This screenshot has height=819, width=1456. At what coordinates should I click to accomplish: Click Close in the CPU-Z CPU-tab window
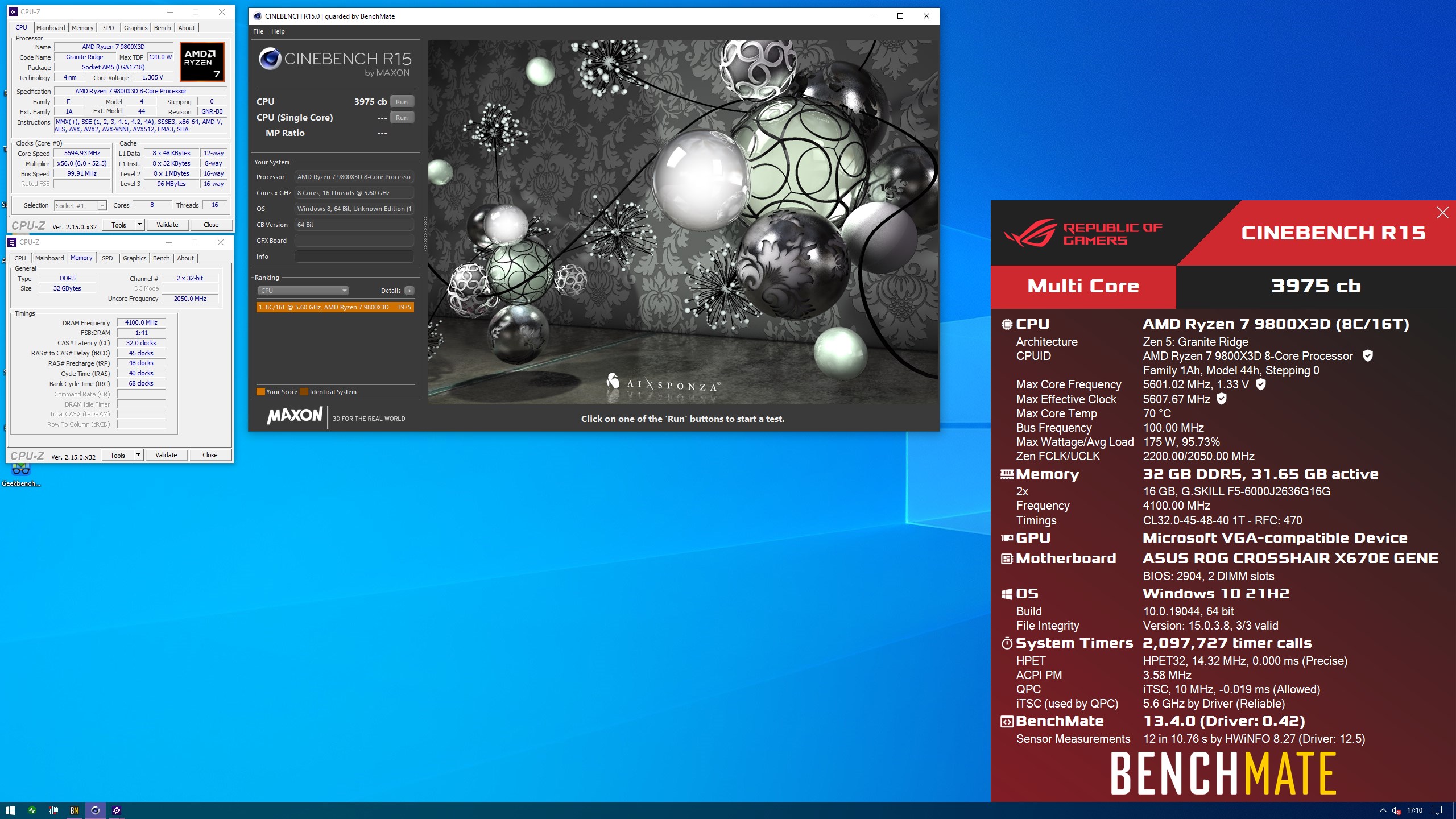pos(211,225)
